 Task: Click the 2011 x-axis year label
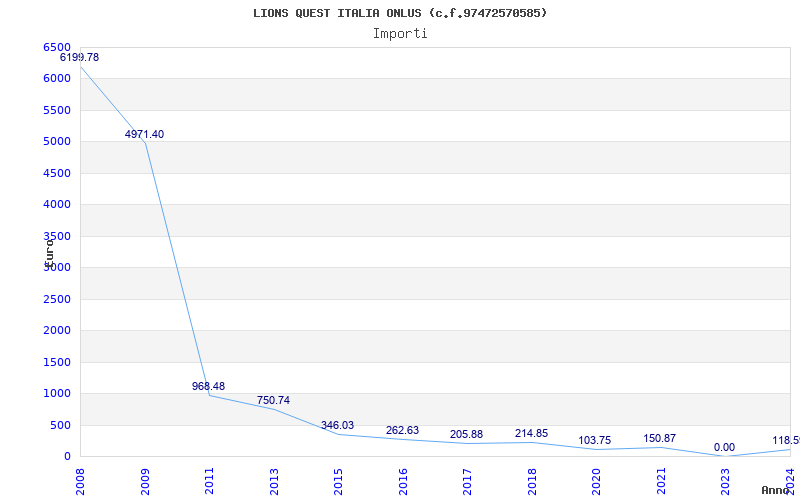(x=210, y=482)
